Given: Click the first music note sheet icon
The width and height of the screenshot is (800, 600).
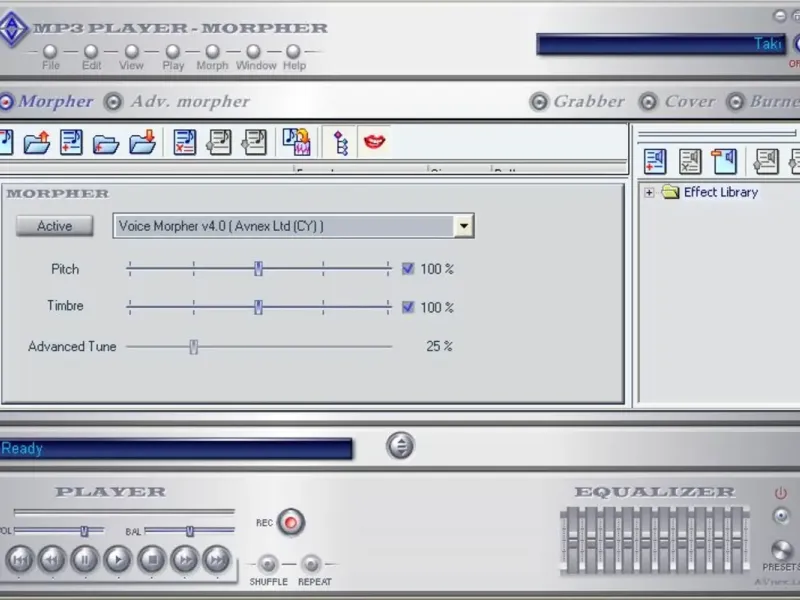Looking at the screenshot, I should pyautogui.click(x=219, y=142).
